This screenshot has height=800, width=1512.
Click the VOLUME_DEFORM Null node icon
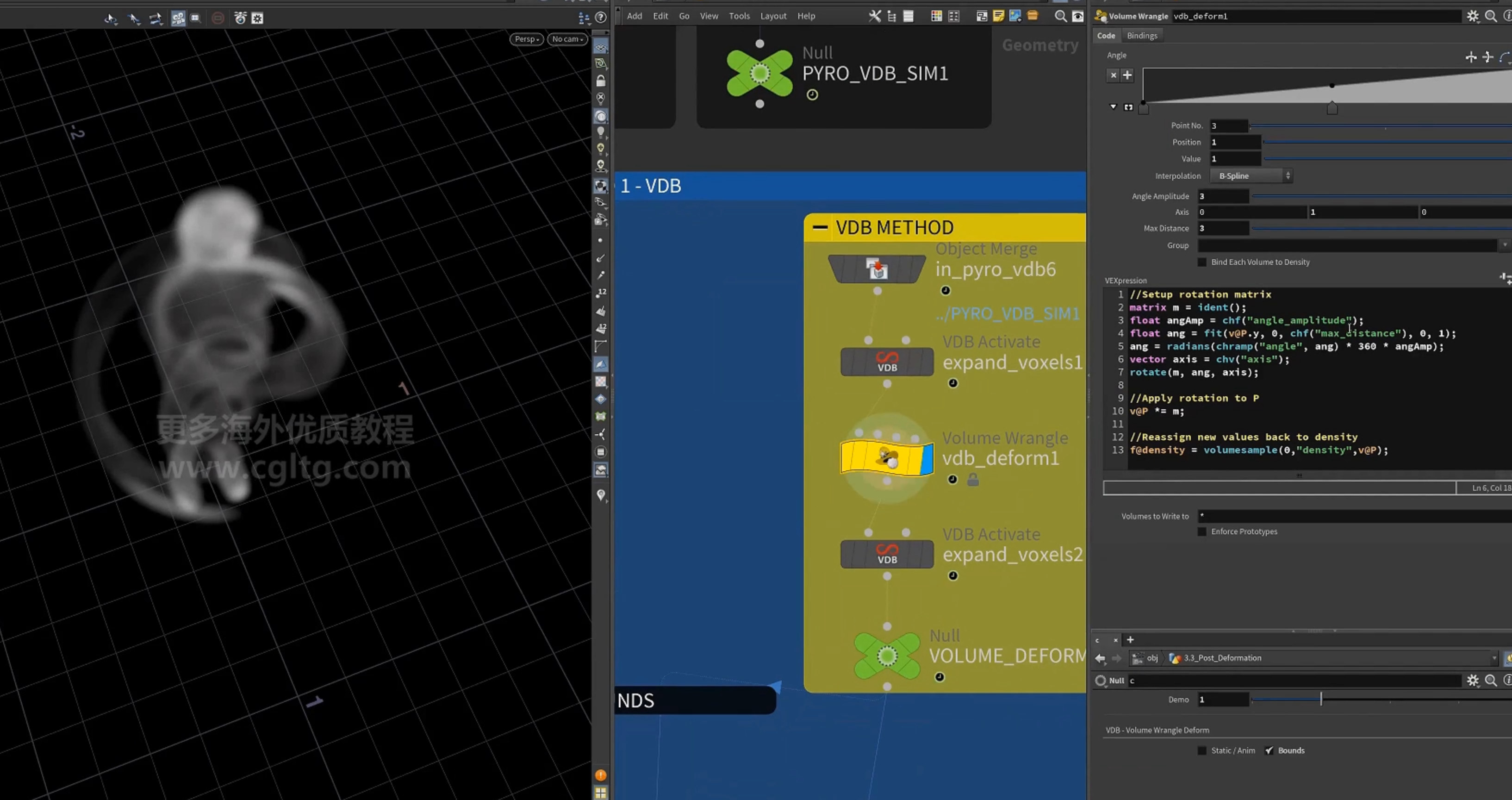tap(887, 656)
